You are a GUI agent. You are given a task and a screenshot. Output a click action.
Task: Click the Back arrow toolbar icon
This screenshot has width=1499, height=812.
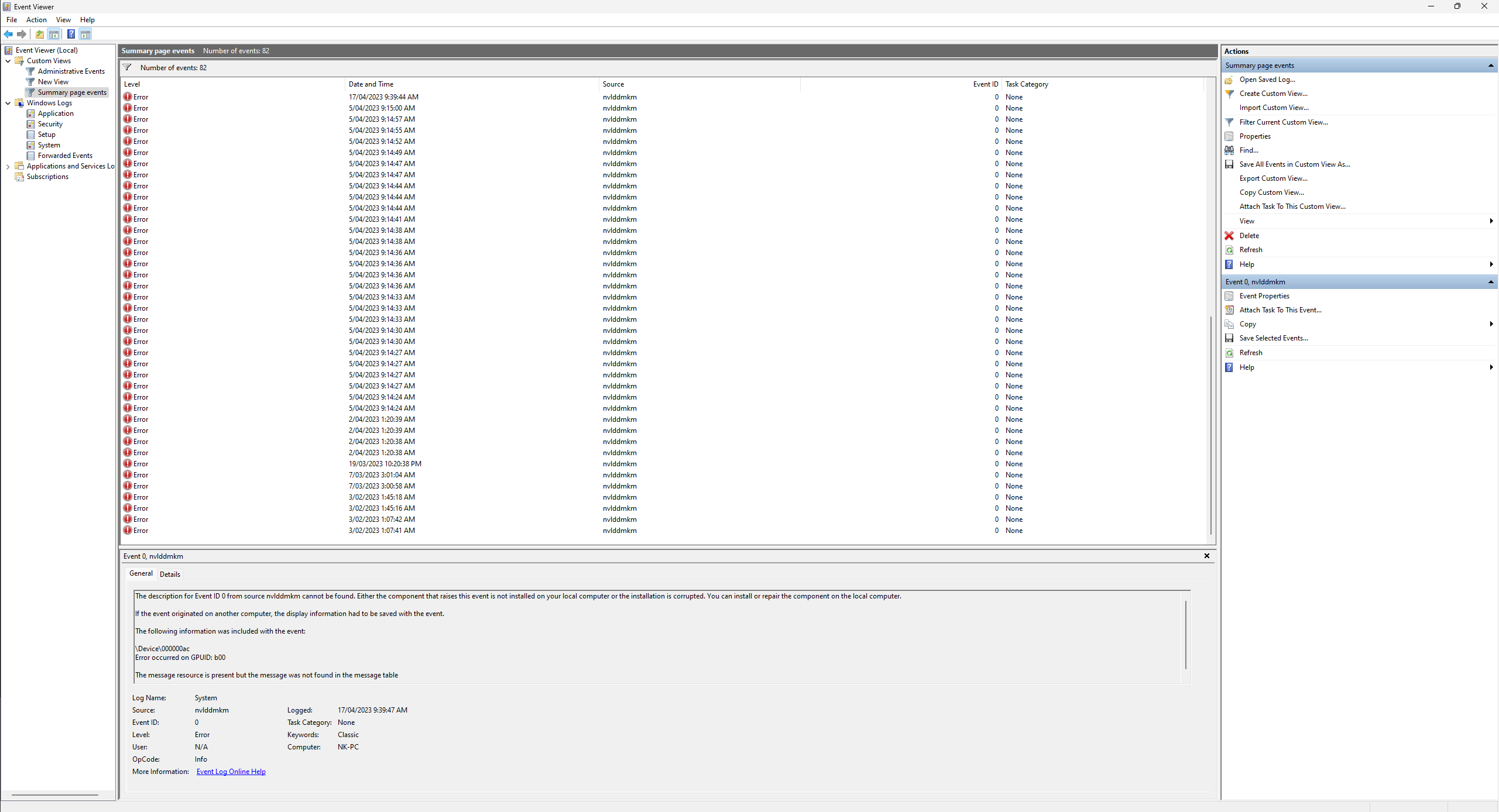click(8, 34)
